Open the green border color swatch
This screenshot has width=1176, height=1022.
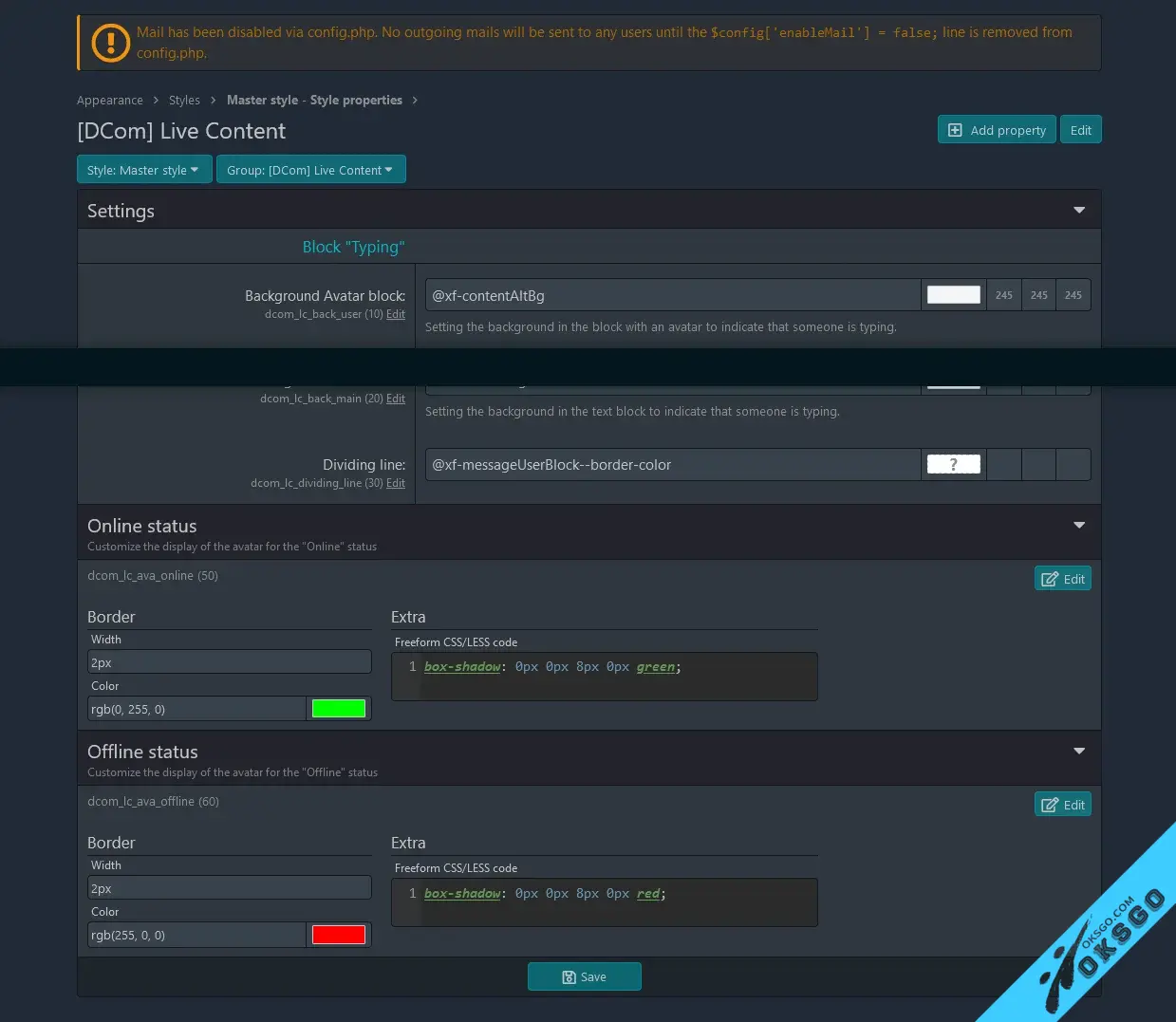click(339, 709)
